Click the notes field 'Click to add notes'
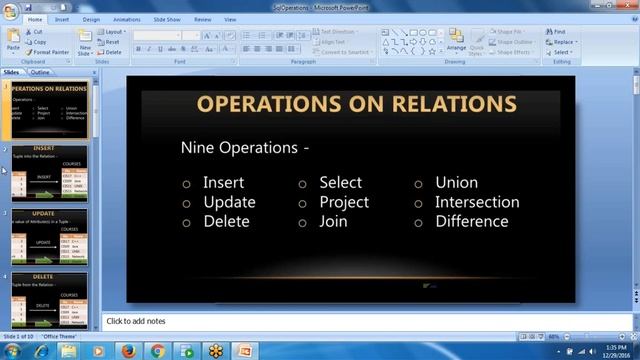 coord(367,321)
